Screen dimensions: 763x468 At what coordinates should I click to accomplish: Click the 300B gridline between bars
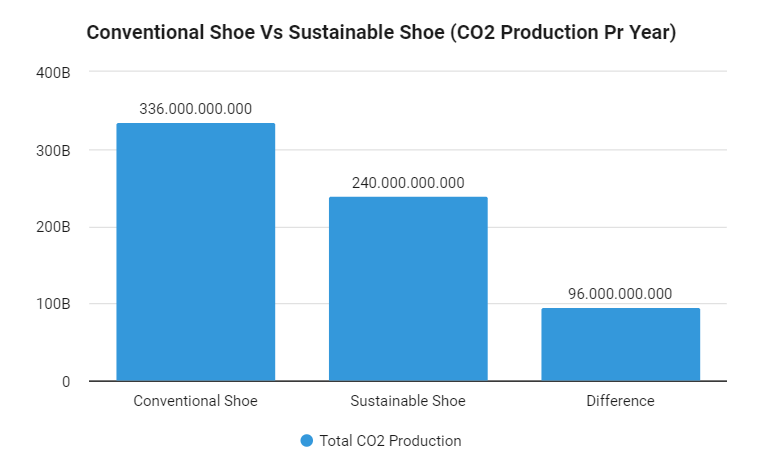pyautogui.click(x=302, y=150)
